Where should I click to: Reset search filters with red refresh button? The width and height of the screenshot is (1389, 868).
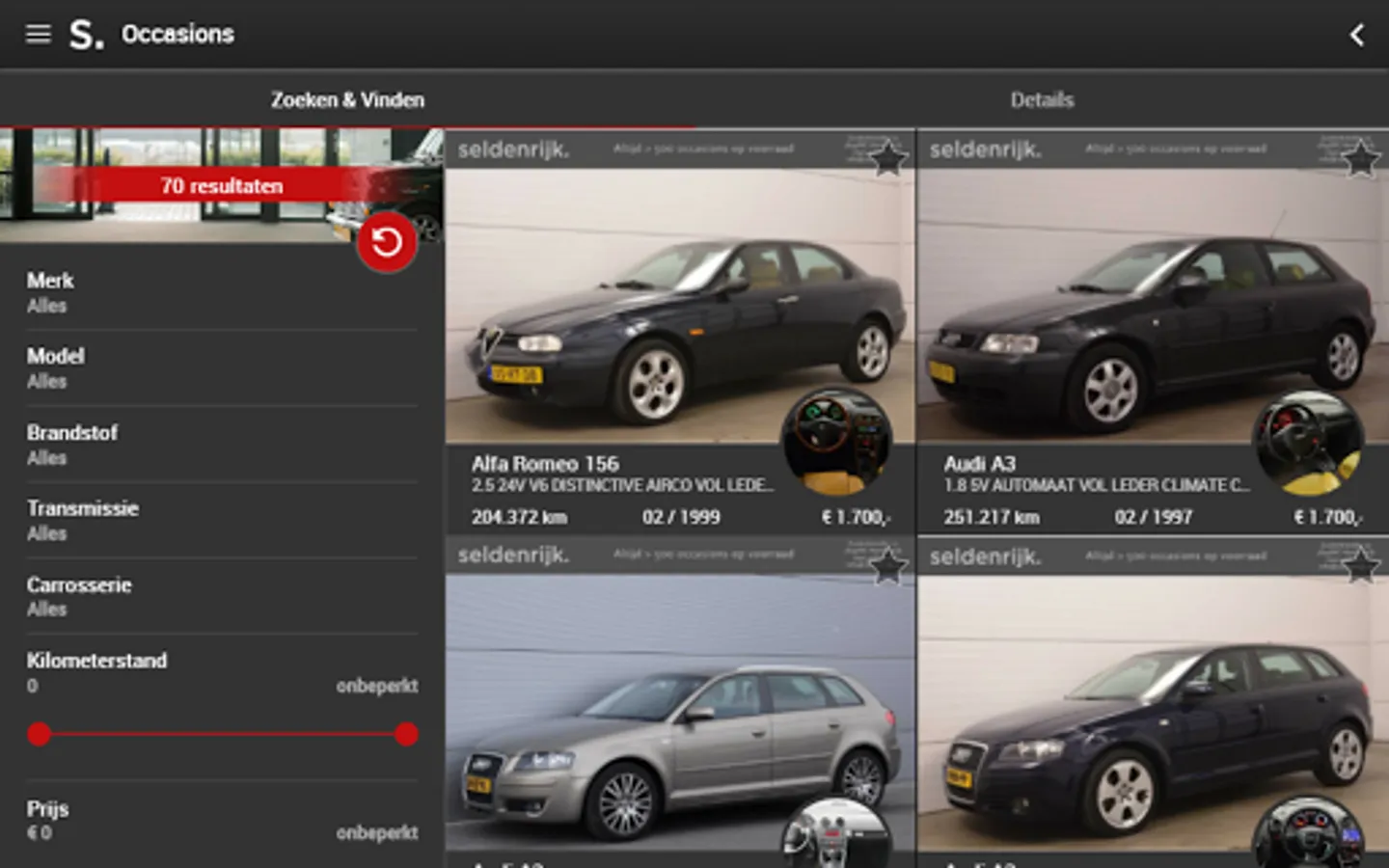pos(387,242)
